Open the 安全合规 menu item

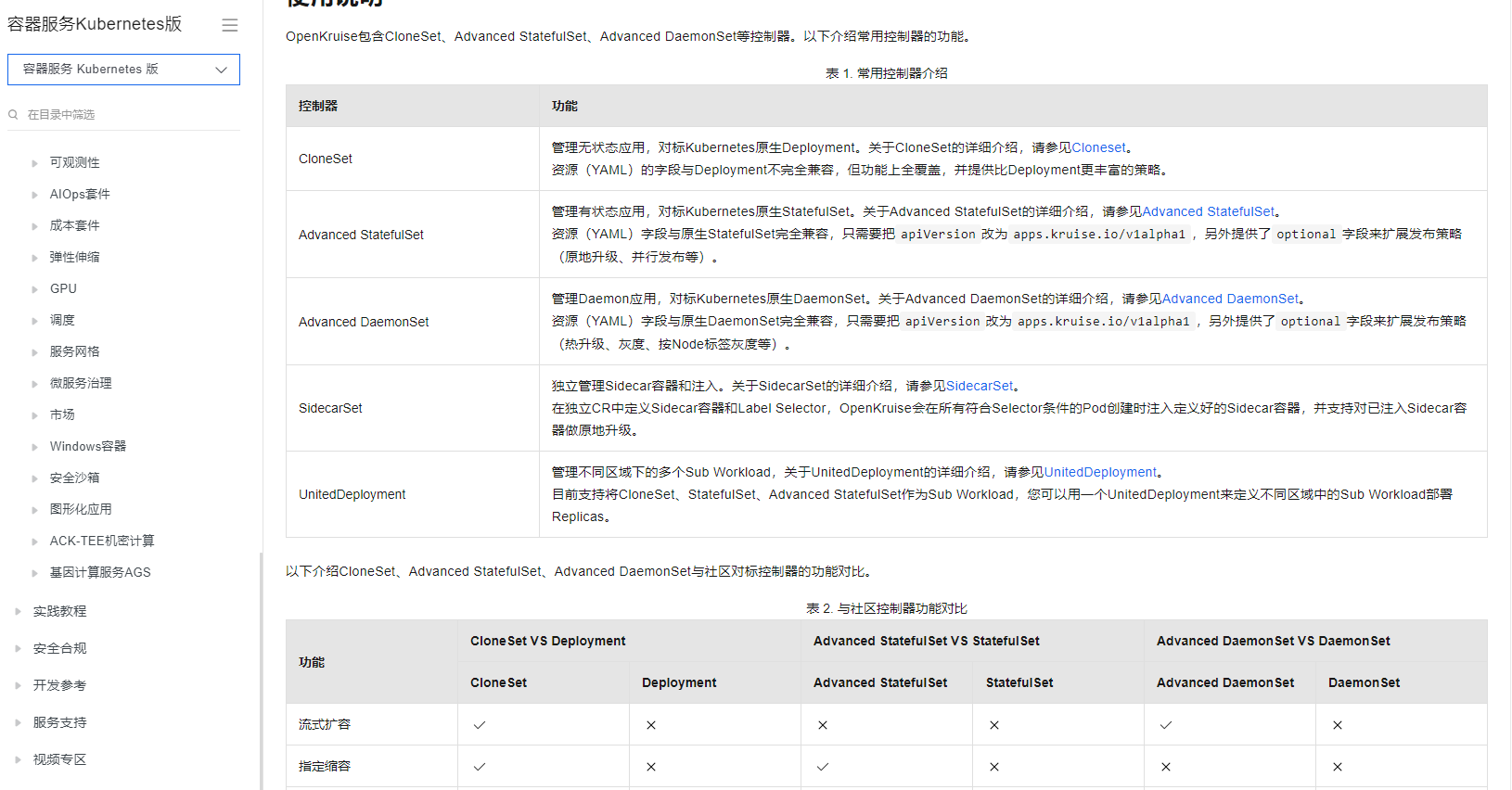[x=59, y=648]
